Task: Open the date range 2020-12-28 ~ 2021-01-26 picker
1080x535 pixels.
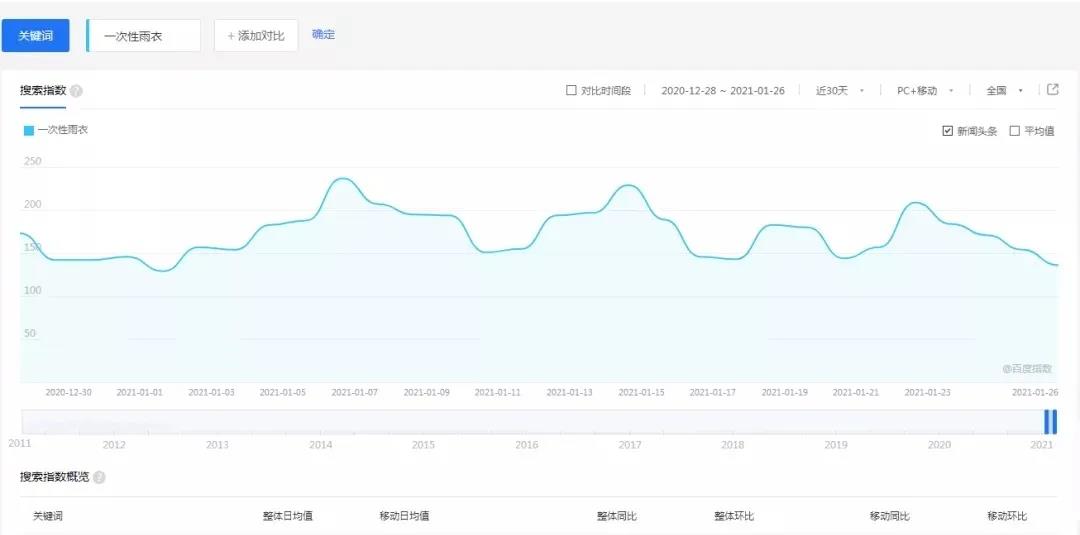Action: (723, 90)
